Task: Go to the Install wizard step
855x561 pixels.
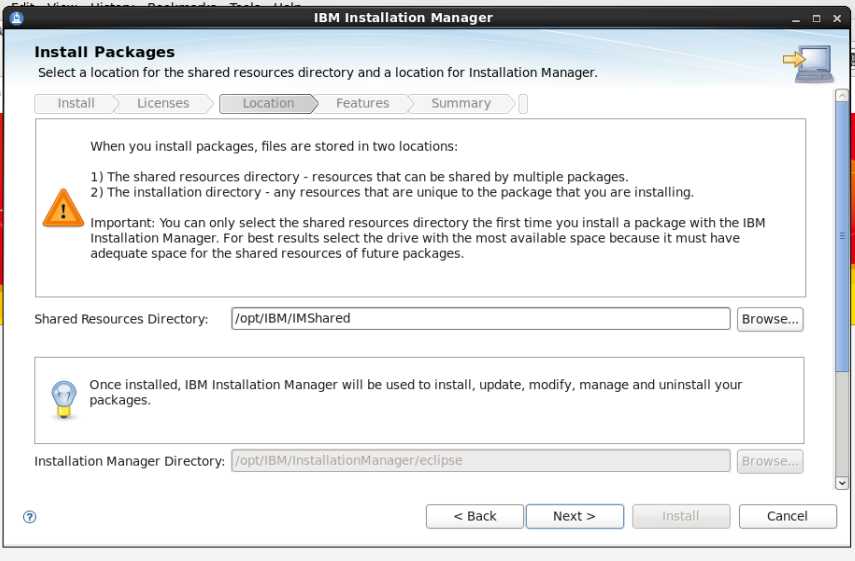Action: (x=76, y=103)
